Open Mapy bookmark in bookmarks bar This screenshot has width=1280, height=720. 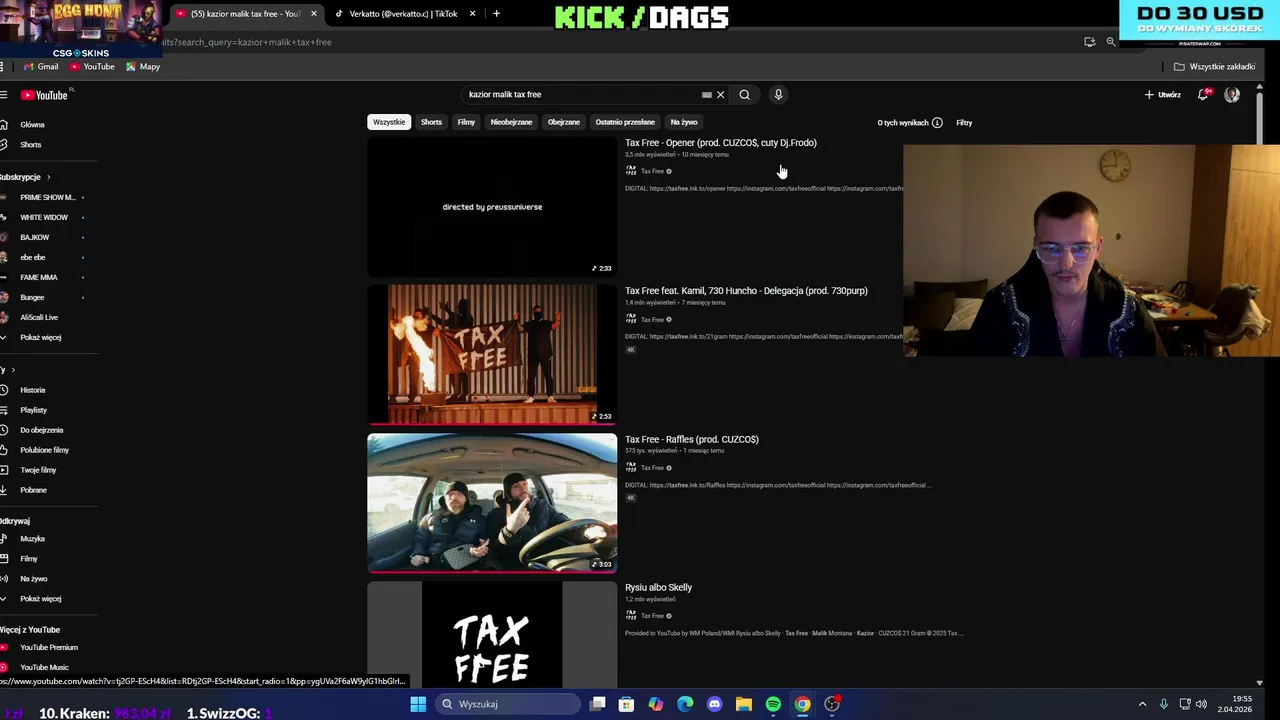click(x=143, y=67)
